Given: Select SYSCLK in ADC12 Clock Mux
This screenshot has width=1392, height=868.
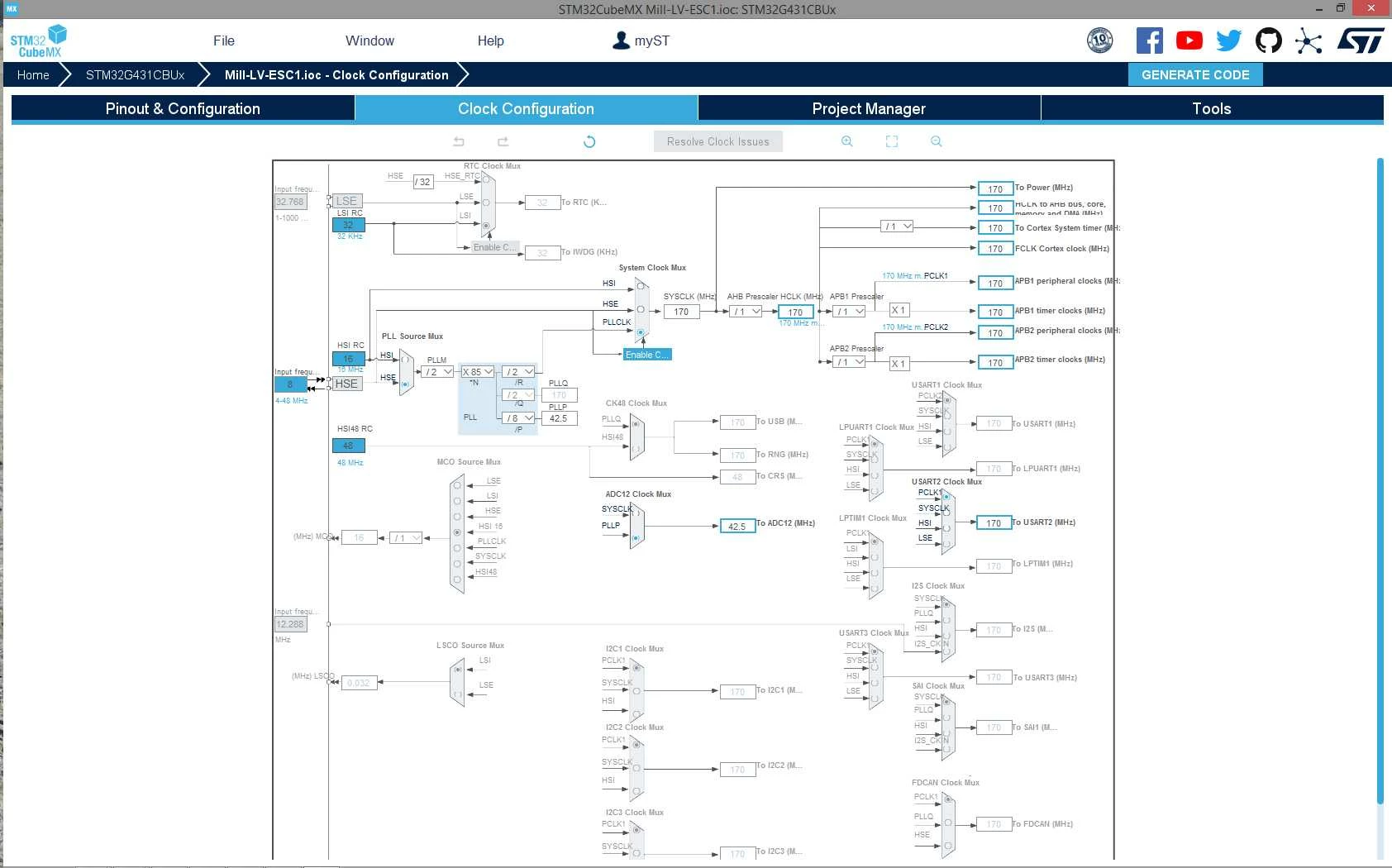Looking at the screenshot, I should [x=636, y=513].
